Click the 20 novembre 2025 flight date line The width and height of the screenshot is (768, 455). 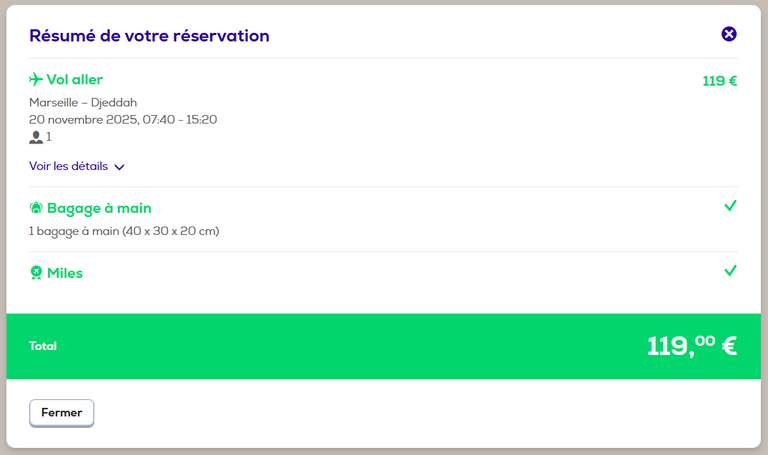[x=123, y=120]
